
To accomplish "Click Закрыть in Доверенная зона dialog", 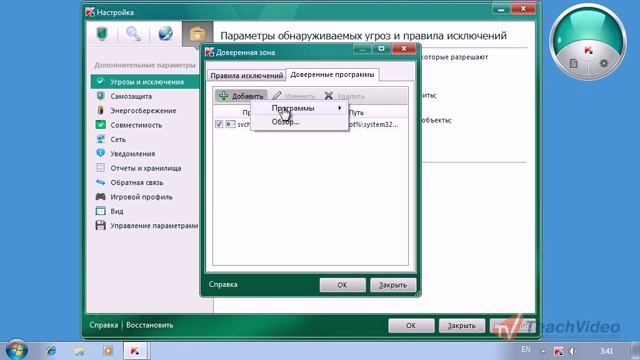I will (x=393, y=285).
